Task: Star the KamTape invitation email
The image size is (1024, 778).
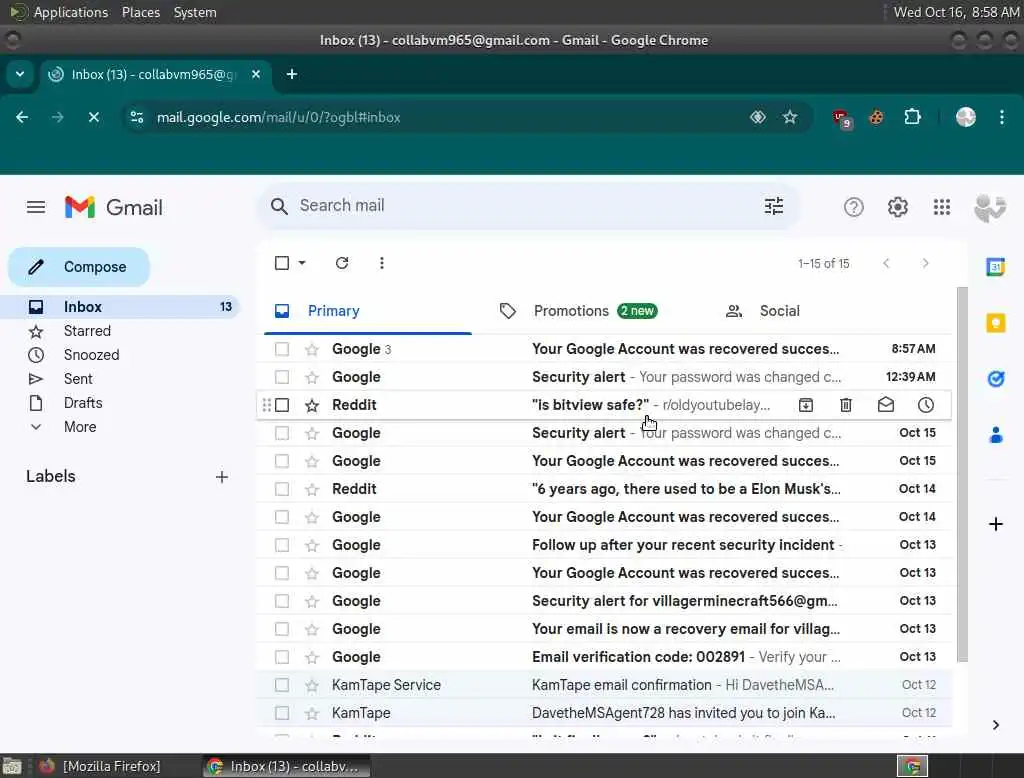Action: click(x=312, y=713)
